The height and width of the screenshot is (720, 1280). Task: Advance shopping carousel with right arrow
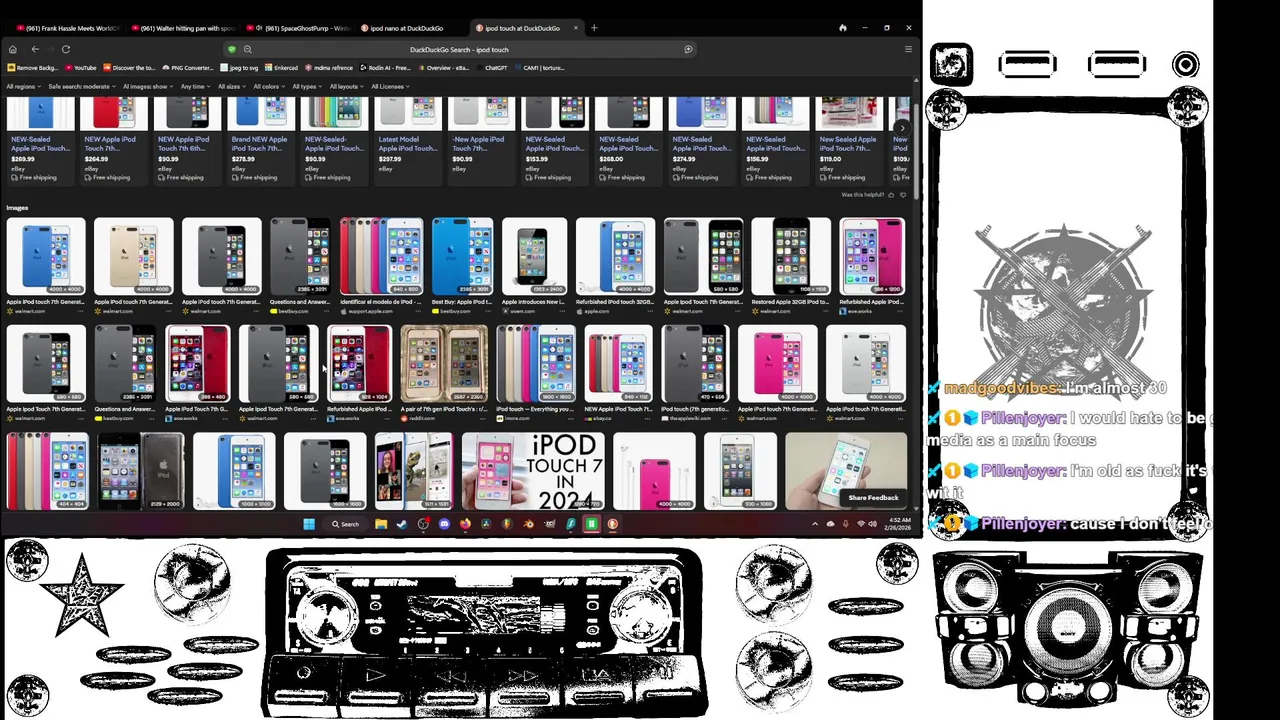(901, 128)
